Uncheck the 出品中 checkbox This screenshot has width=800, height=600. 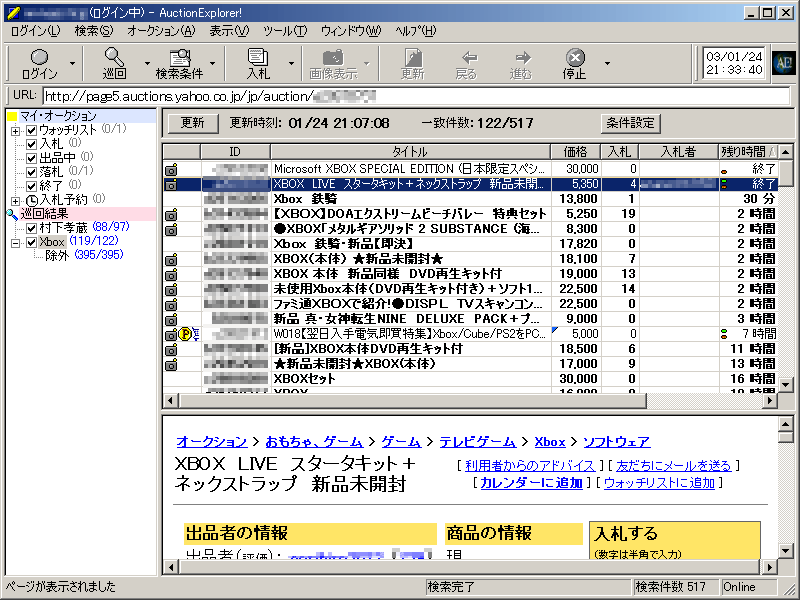pos(32,159)
